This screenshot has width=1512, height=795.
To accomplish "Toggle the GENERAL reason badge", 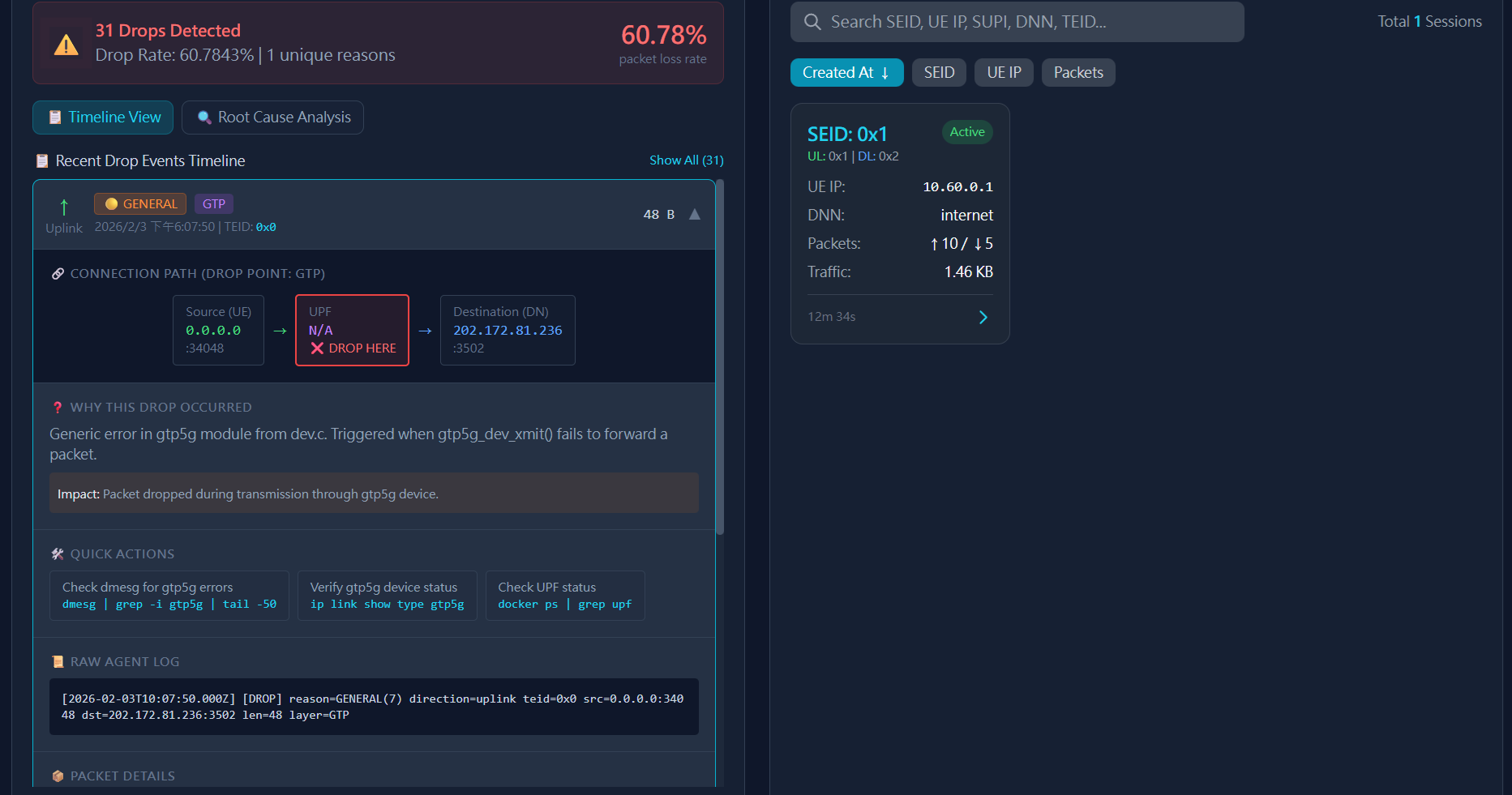I will (x=139, y=203).
